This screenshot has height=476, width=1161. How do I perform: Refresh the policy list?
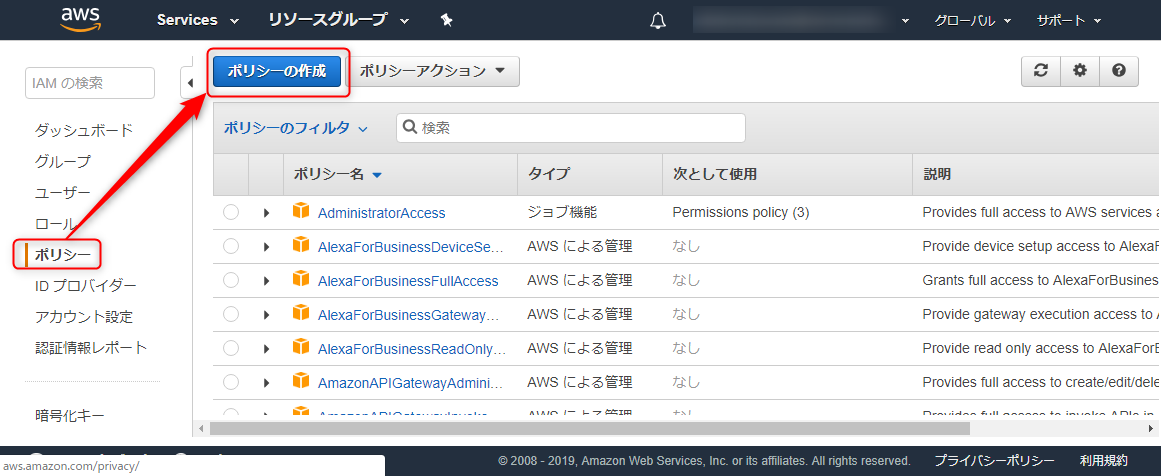click(1041, 70)
